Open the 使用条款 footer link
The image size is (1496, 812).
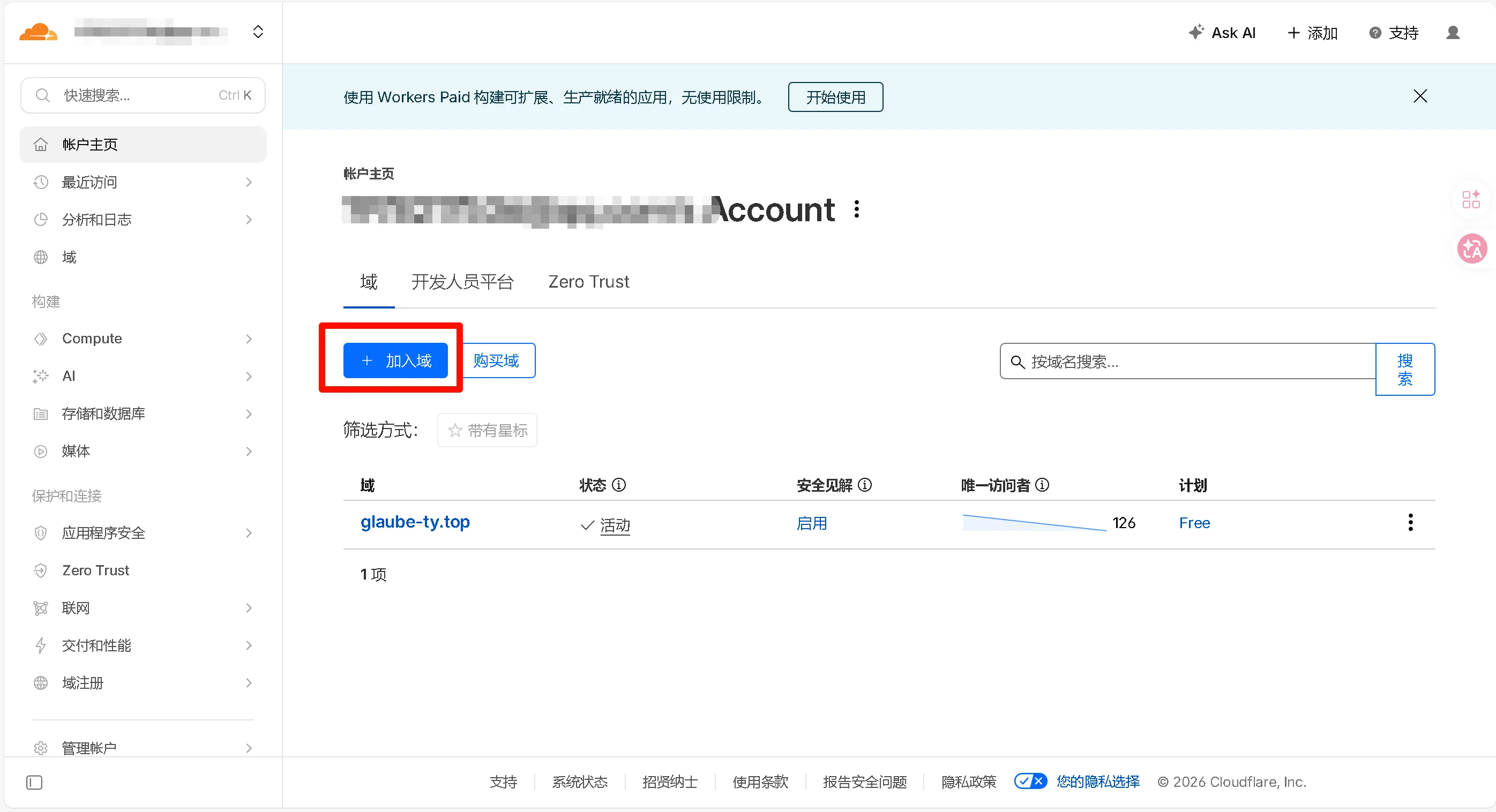click(x=760, y=782)
